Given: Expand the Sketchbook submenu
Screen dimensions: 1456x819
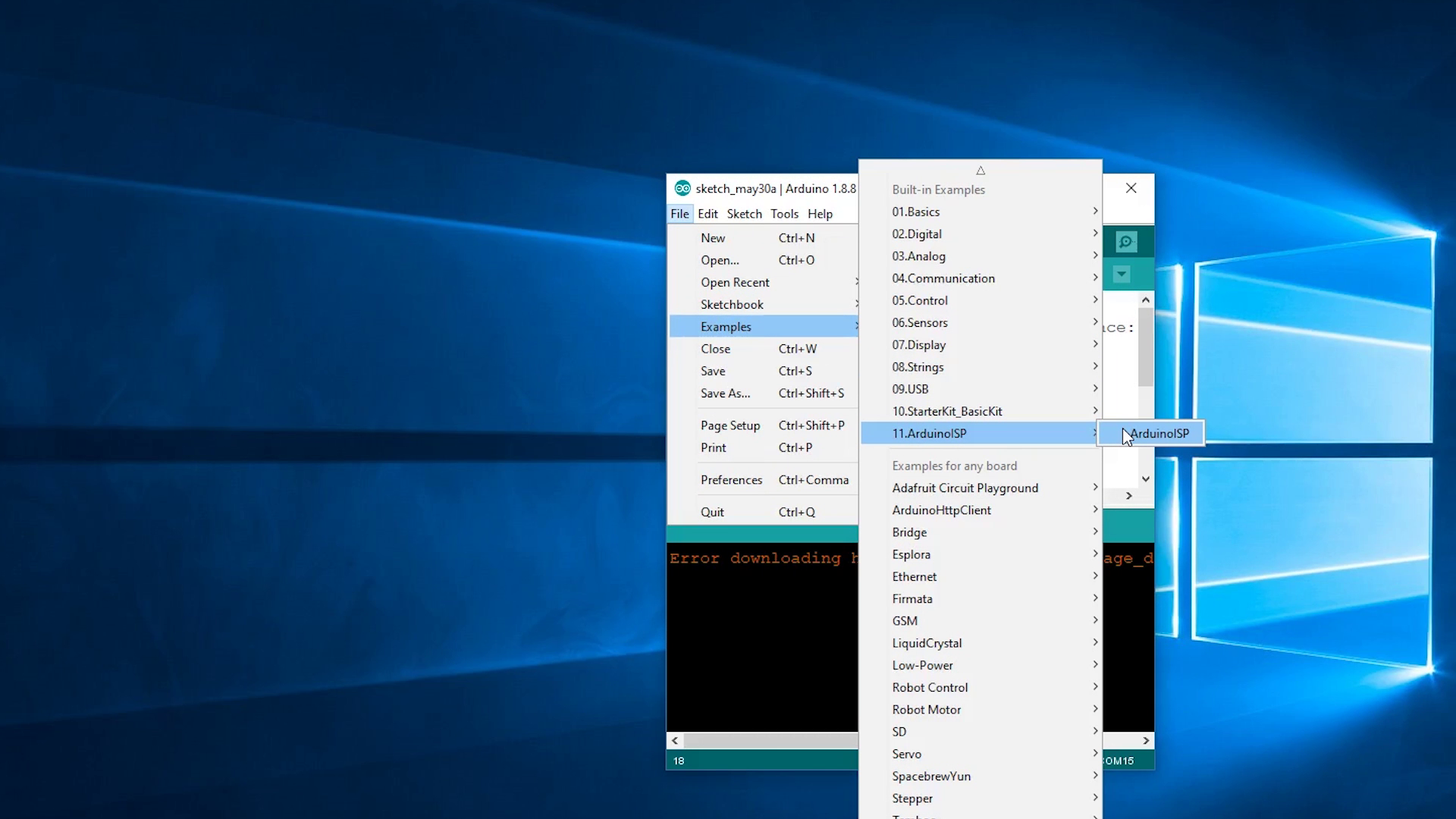Looking at the screenshot, I should [x=764, y=304].
